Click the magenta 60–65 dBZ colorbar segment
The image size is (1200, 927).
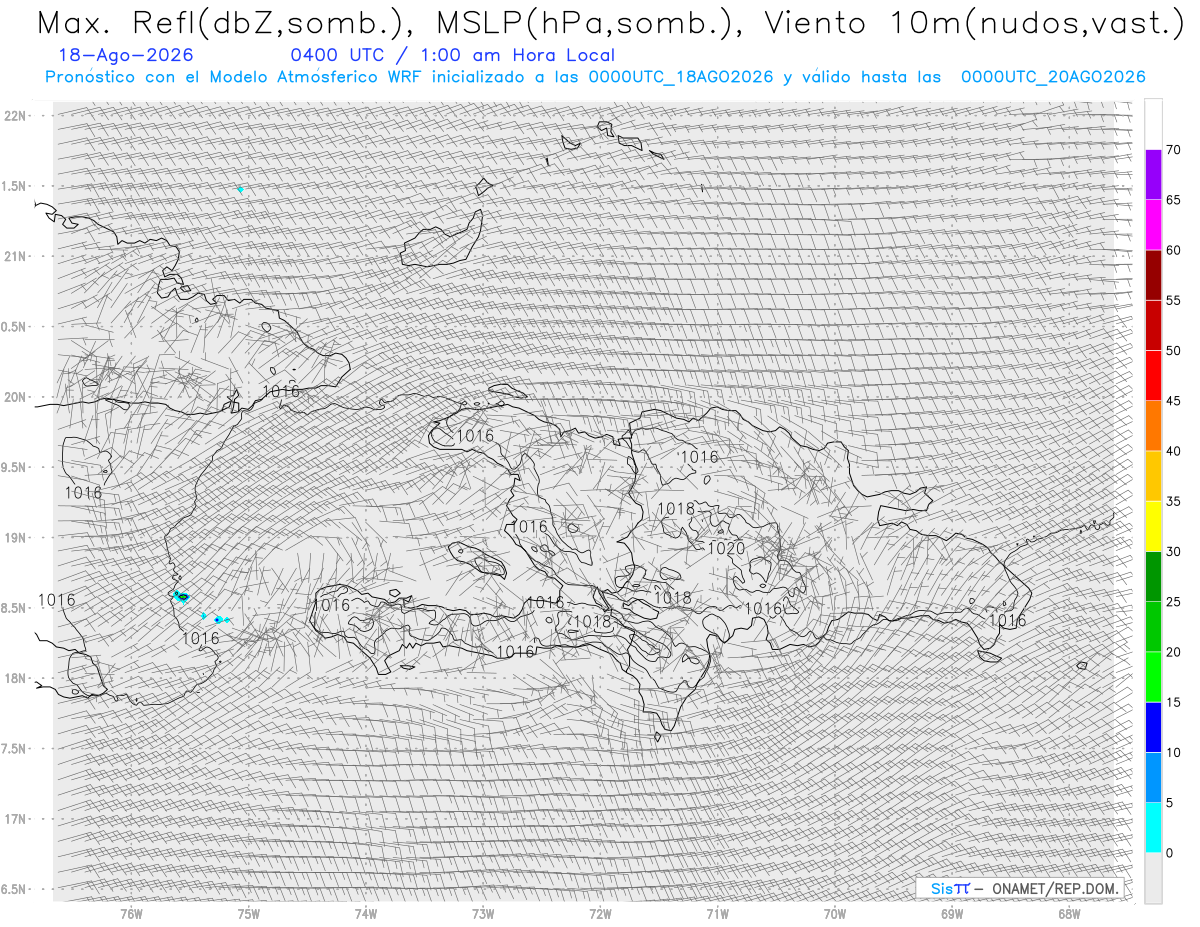click(1153, 225)
